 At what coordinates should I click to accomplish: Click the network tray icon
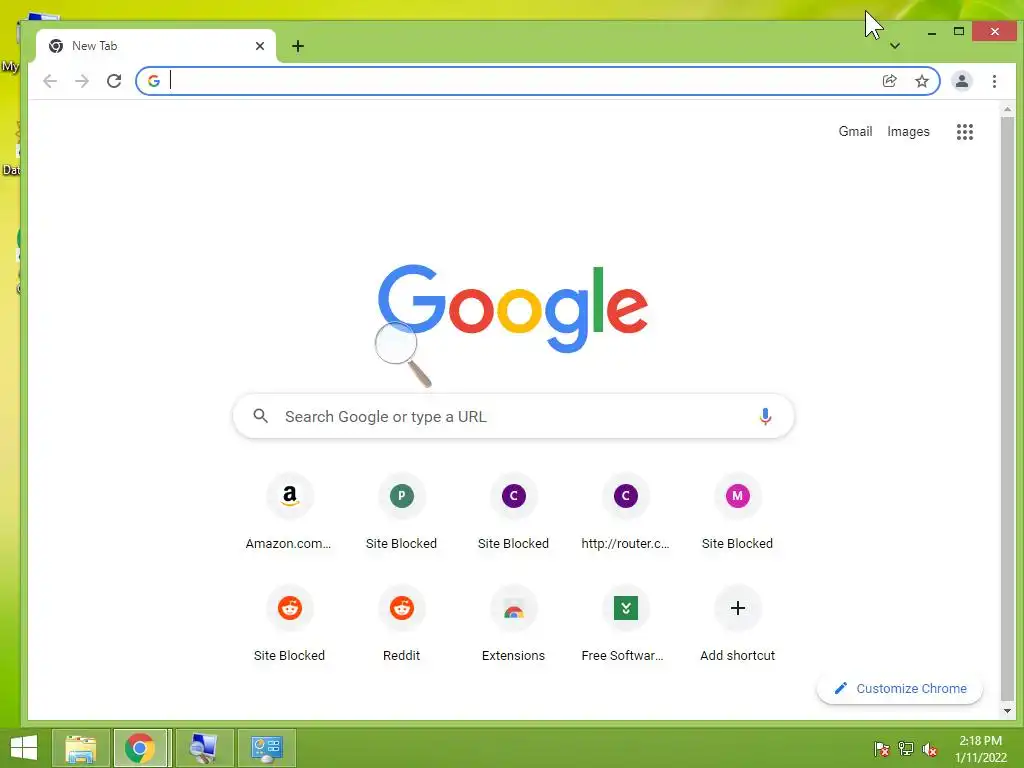point(906,749)
